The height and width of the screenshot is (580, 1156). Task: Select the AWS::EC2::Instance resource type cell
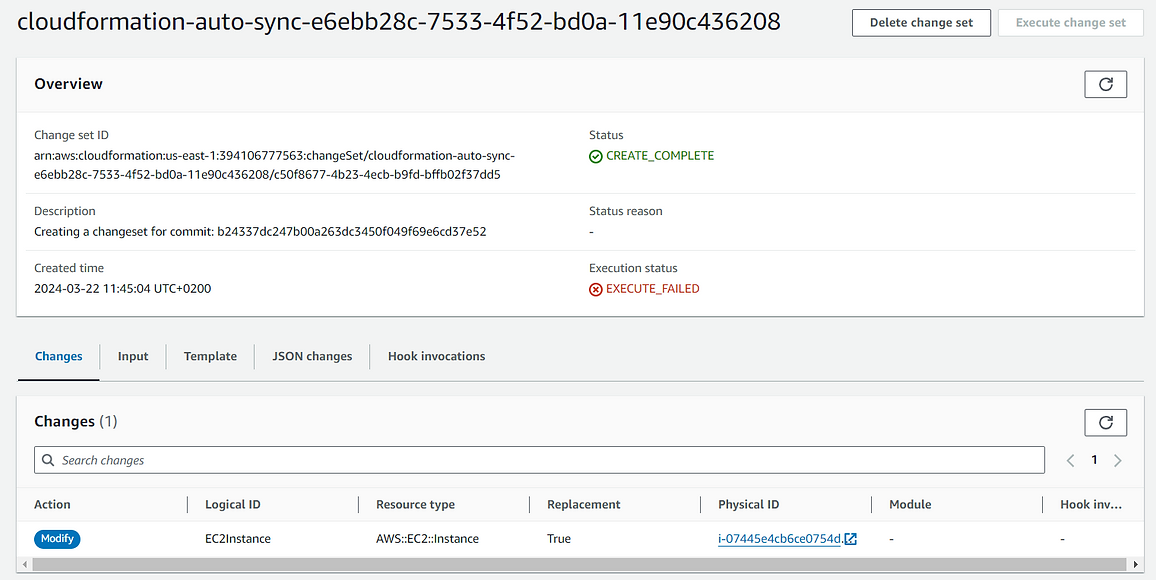tap(428, 539)
